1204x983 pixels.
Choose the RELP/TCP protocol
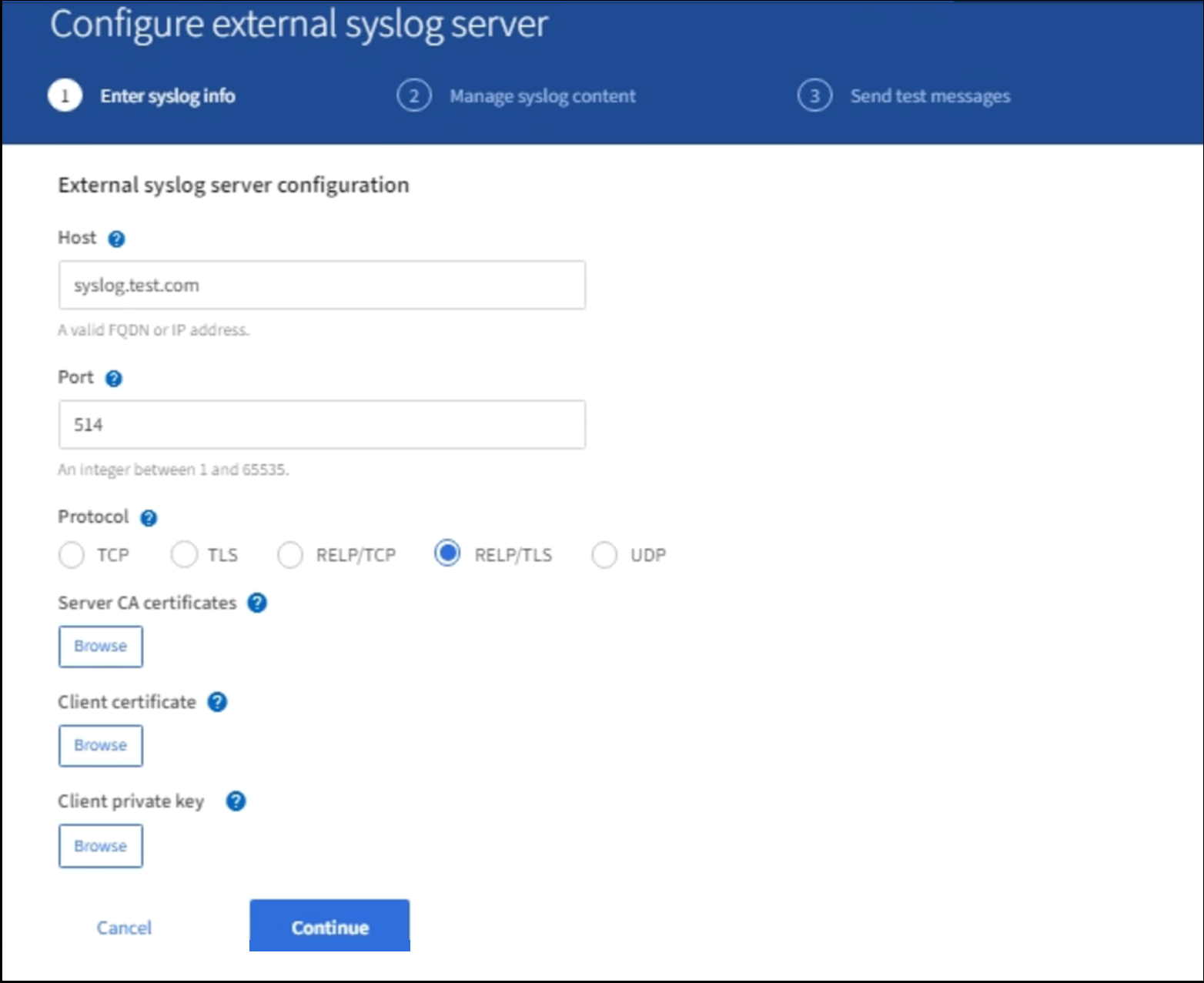[290, 555]
